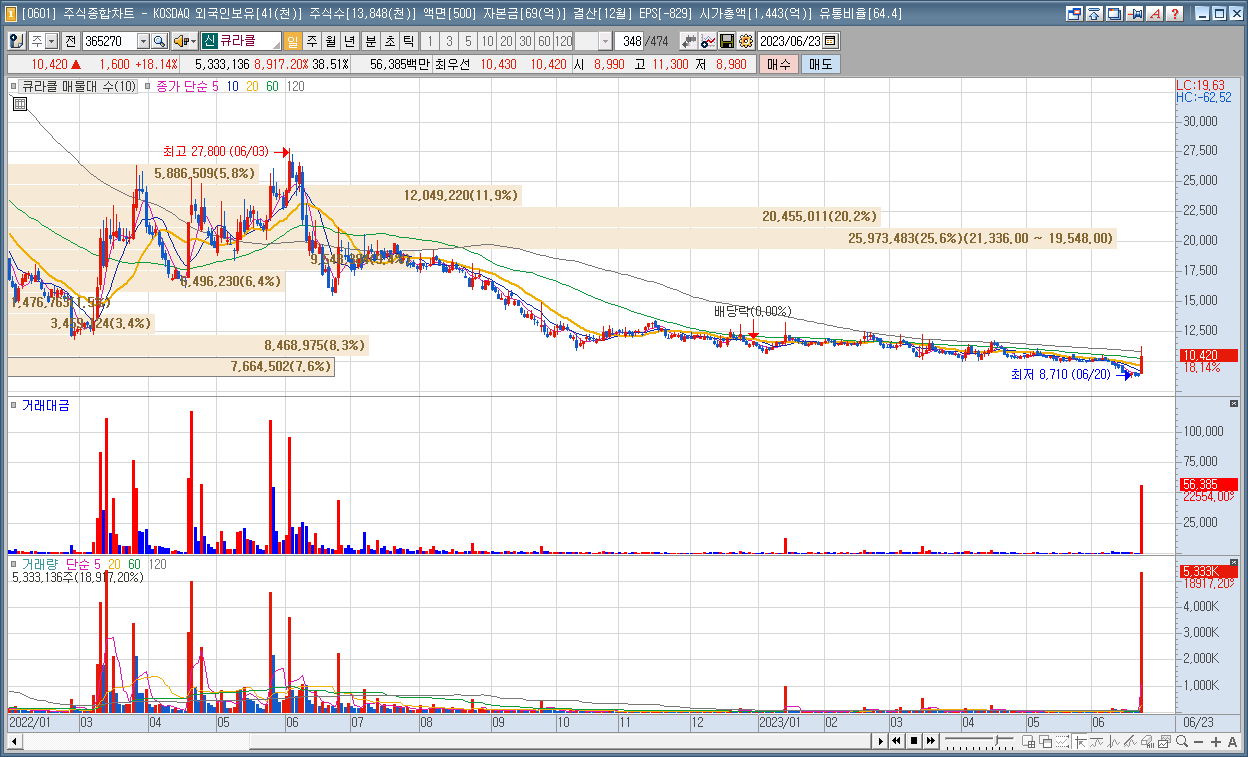Toggle 거래대금 panel marker
The height and width of the screenshot is (757, 1248).
tap(15, 405)
